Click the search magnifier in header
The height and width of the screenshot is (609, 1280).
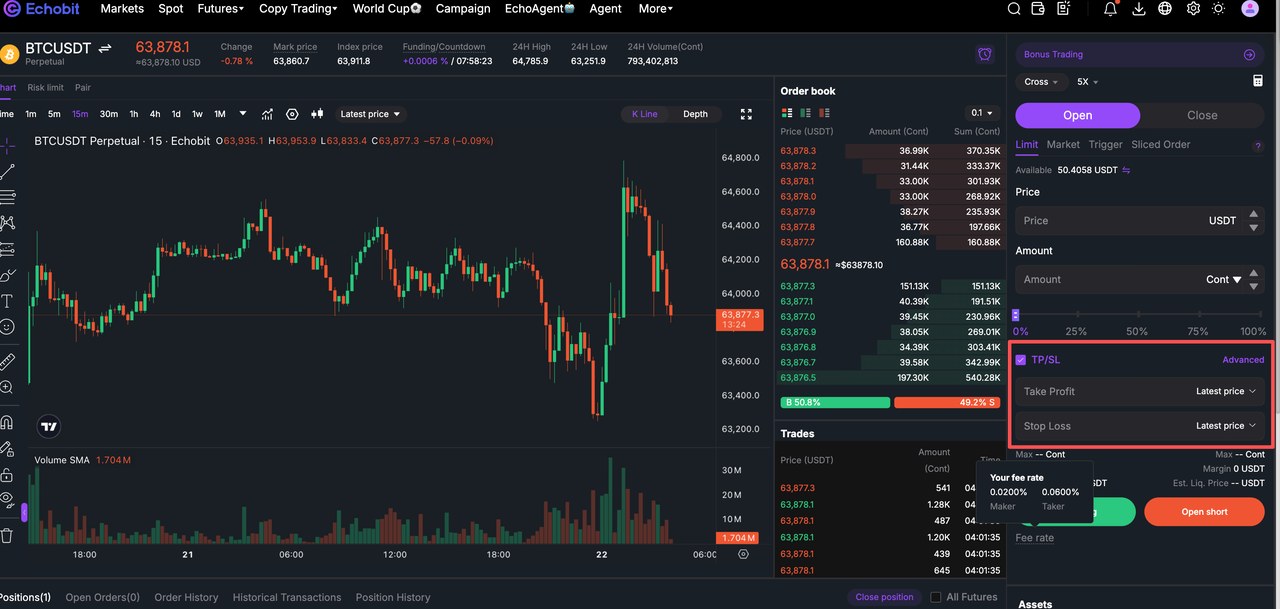tap(1014, 9)
